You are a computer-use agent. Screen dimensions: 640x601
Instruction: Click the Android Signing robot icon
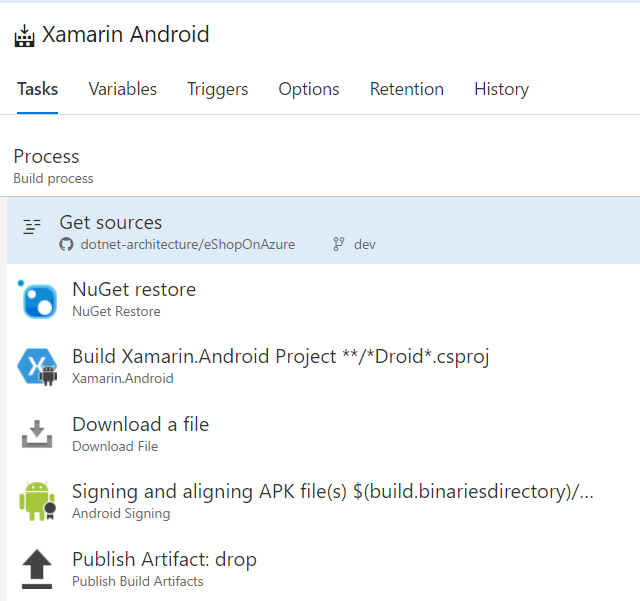pyautogui.click(x=37, y=501)
